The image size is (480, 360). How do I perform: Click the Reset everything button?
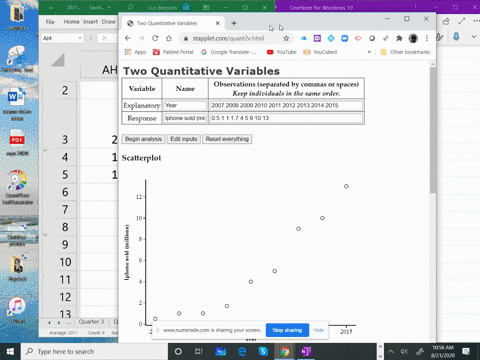(x=227, y=139)
